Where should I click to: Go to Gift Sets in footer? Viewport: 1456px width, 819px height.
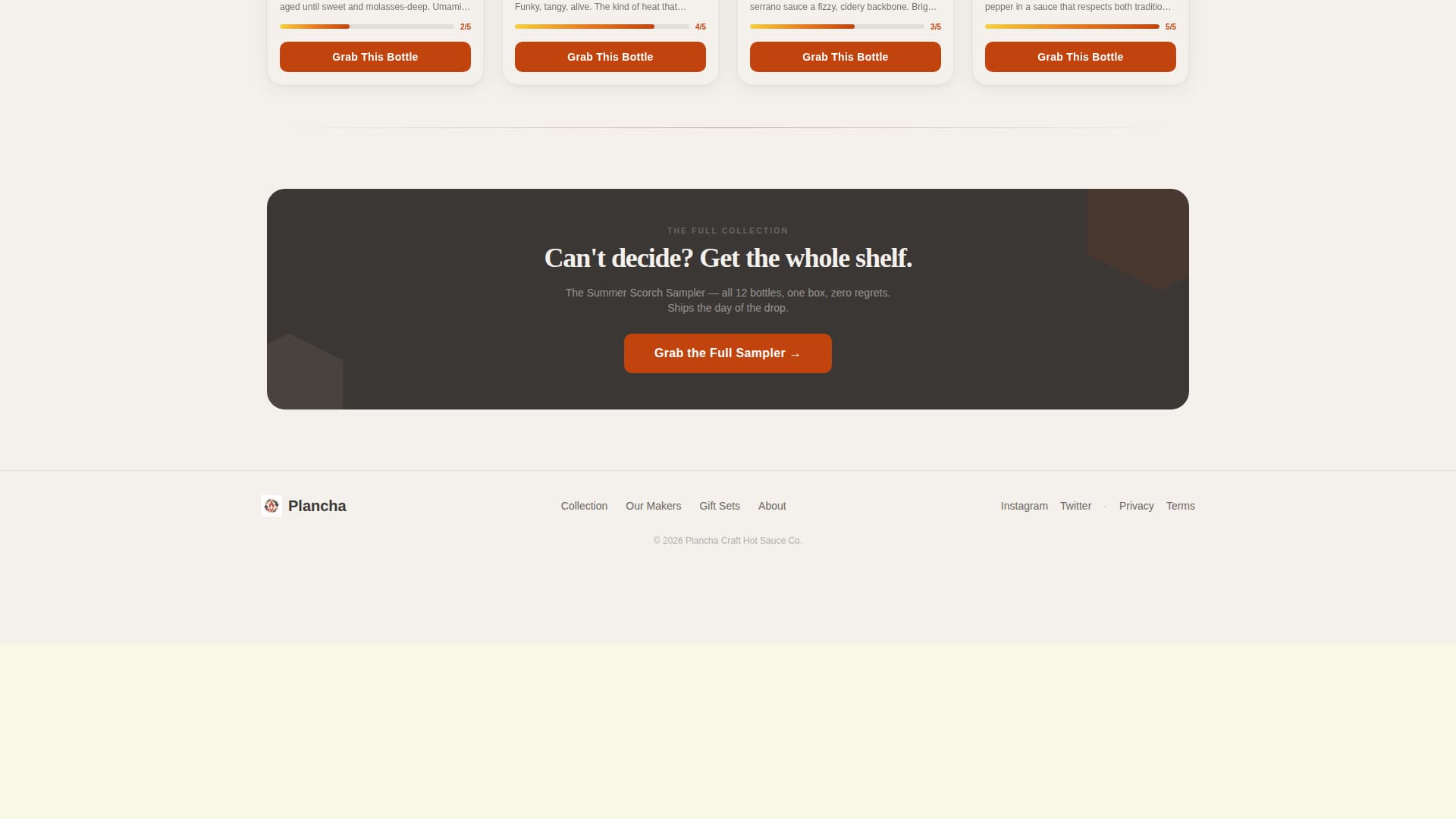[x=720, y=506]
